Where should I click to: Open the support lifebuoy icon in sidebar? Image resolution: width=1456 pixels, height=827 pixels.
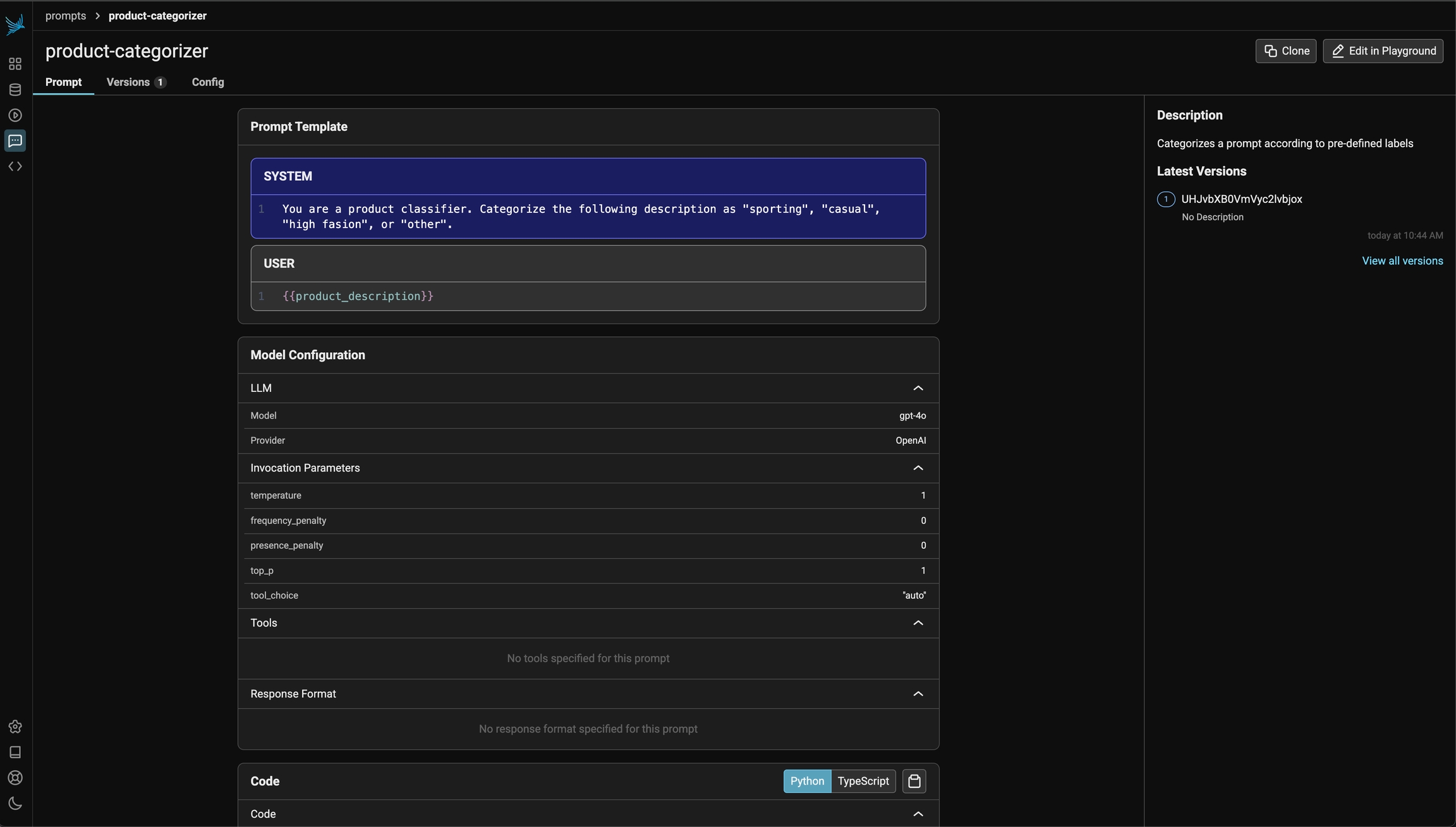coord(15,778)
